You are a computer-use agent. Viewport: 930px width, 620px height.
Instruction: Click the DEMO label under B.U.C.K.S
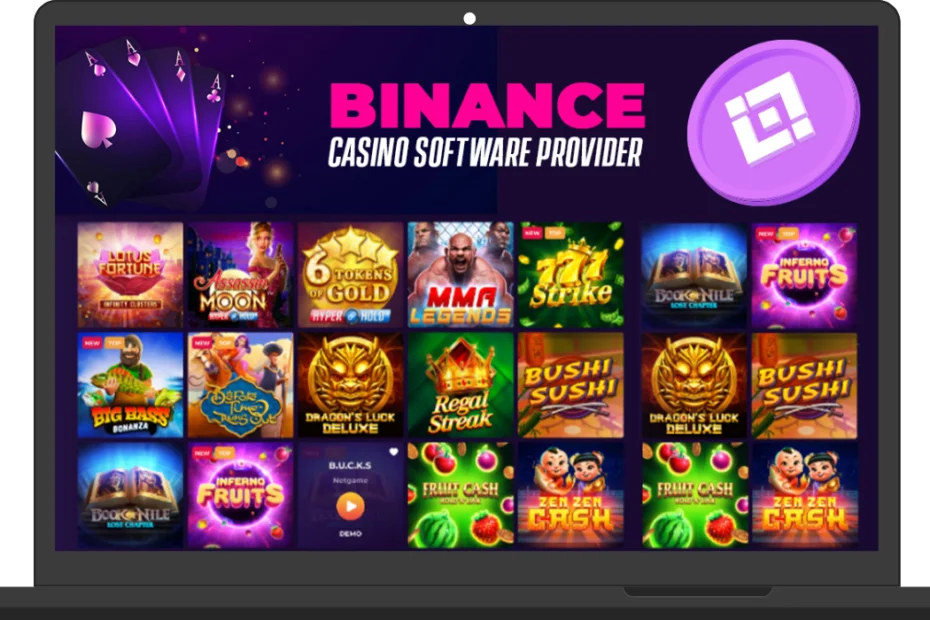tap(350, 533)
